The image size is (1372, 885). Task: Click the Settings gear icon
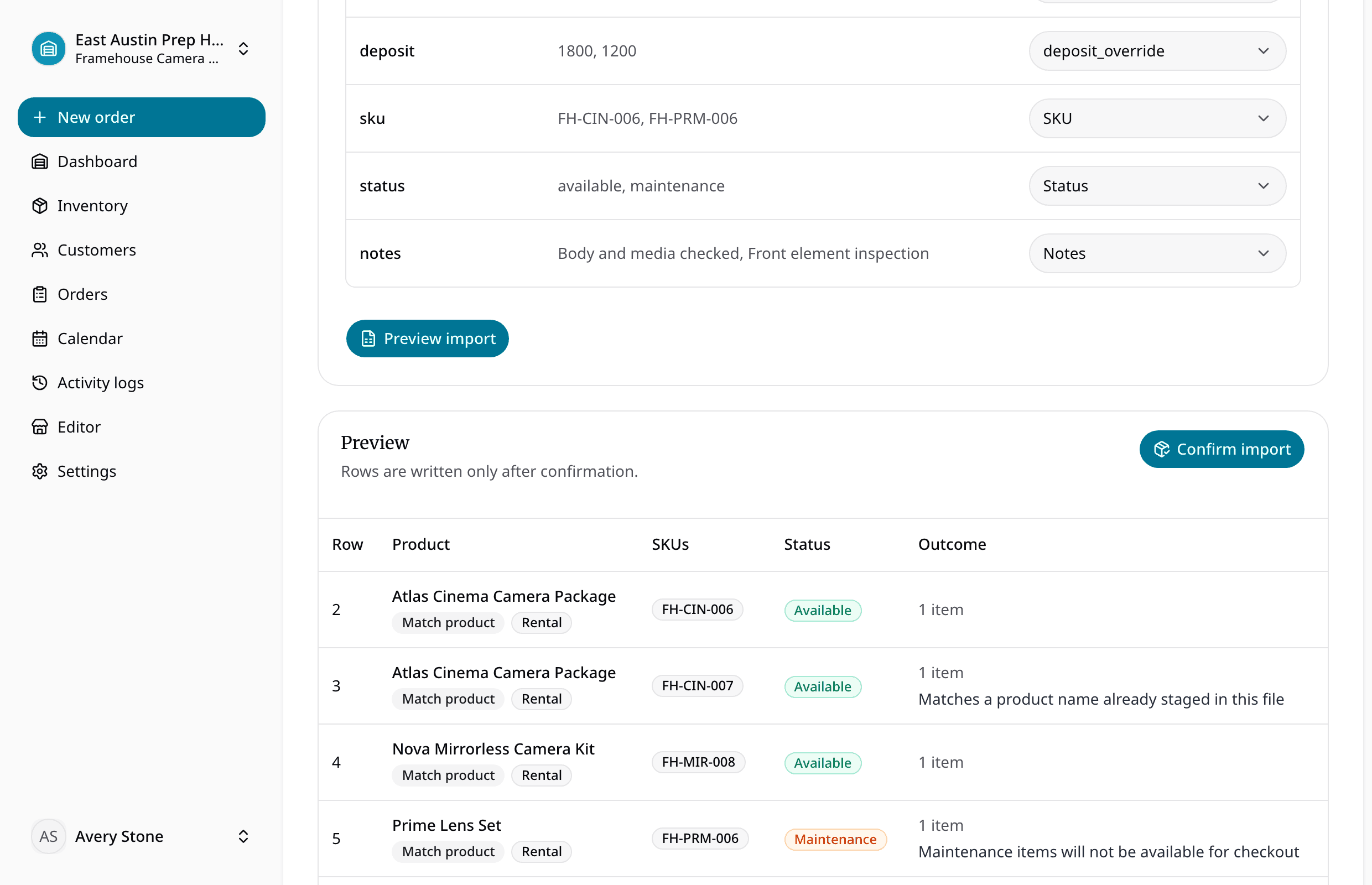point(40,471)
